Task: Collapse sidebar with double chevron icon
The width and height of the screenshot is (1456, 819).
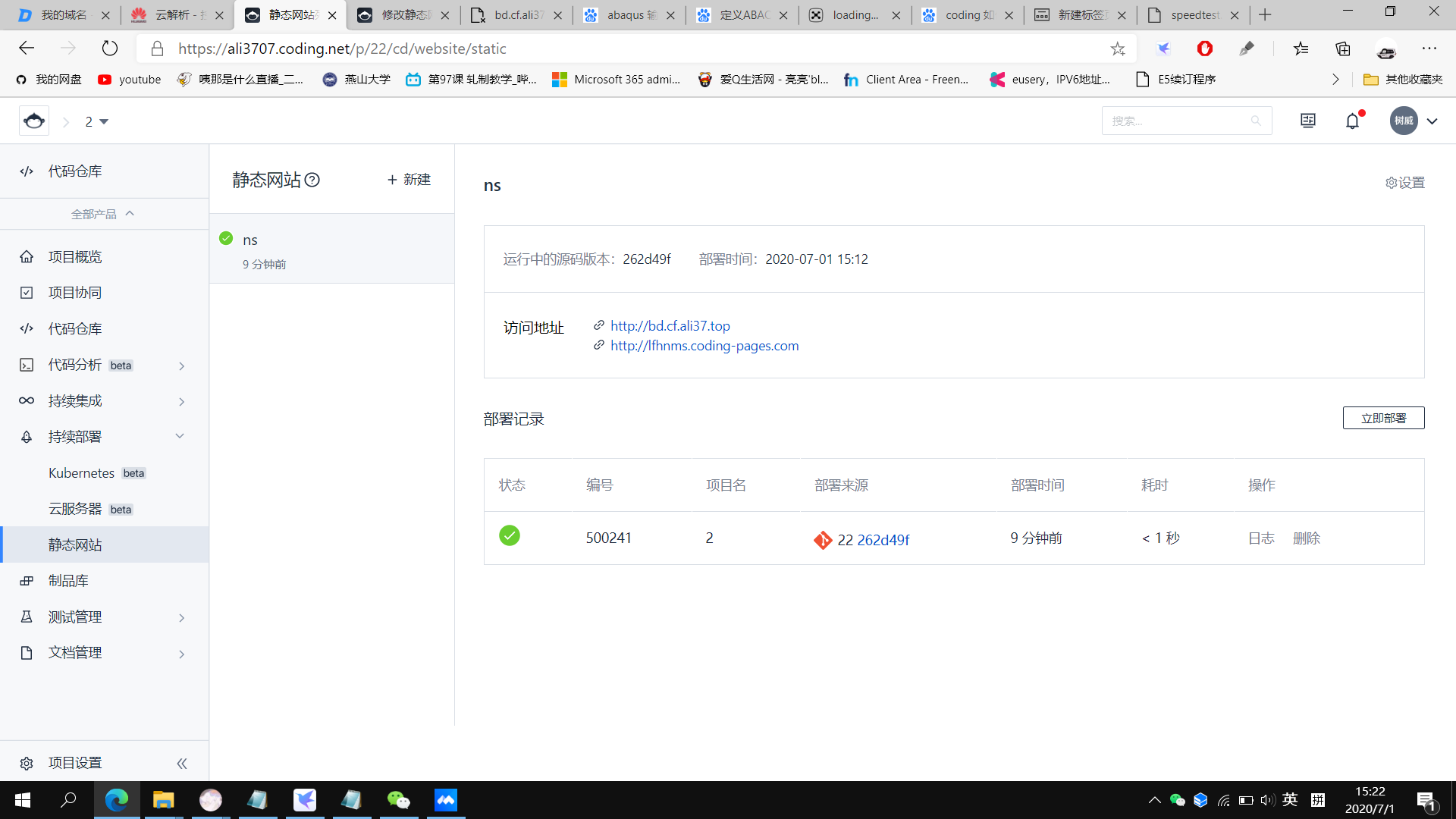Action: (182, 764)
